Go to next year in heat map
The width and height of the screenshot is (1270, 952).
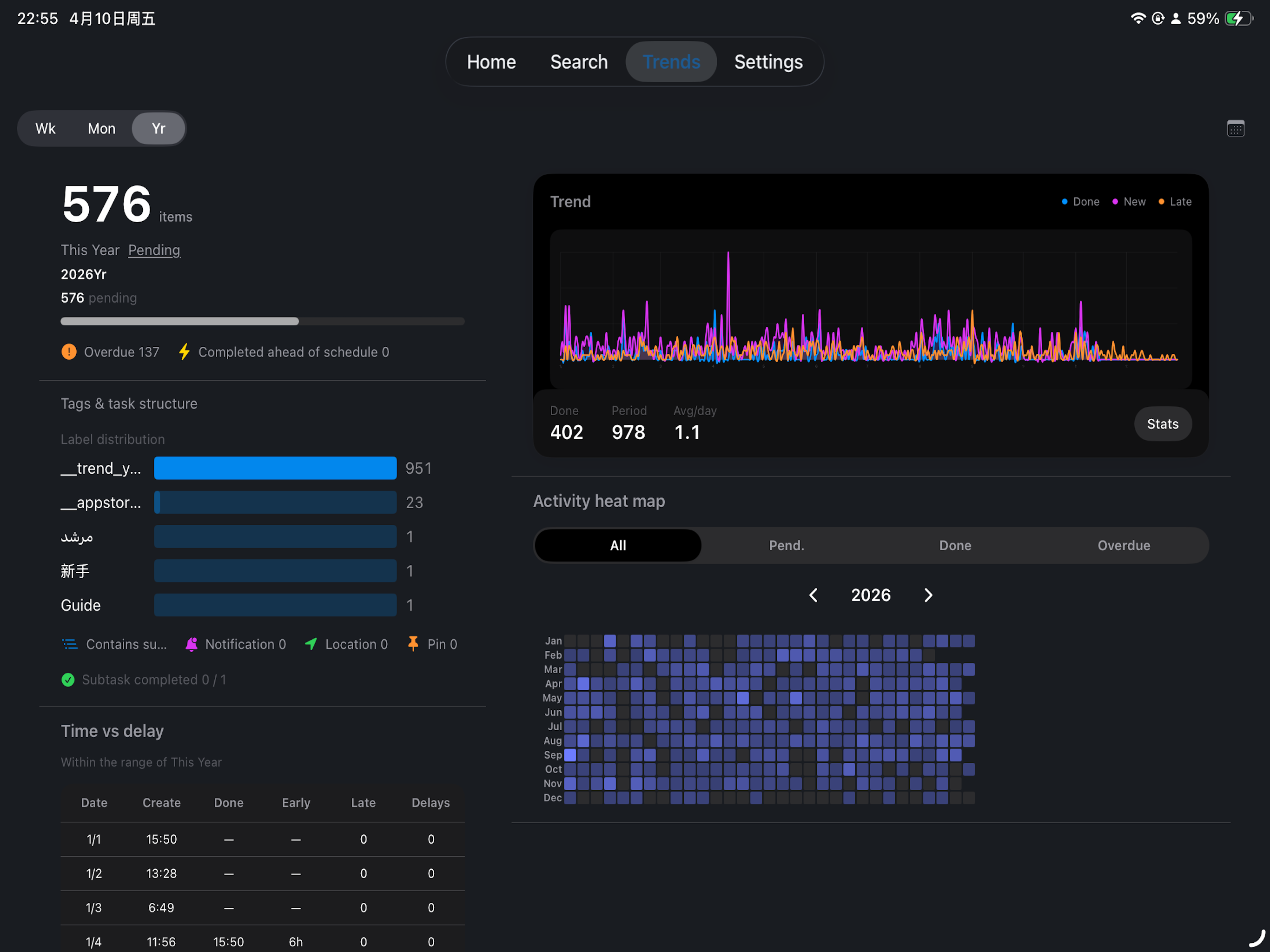click(x=928, y=595)
